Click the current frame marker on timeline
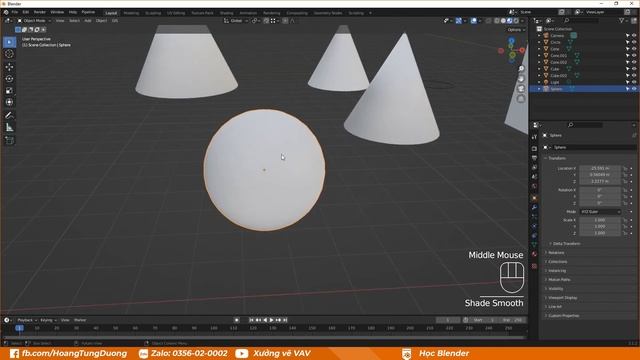Viewport: 640px width, 360px height. (x=19, y=328)
